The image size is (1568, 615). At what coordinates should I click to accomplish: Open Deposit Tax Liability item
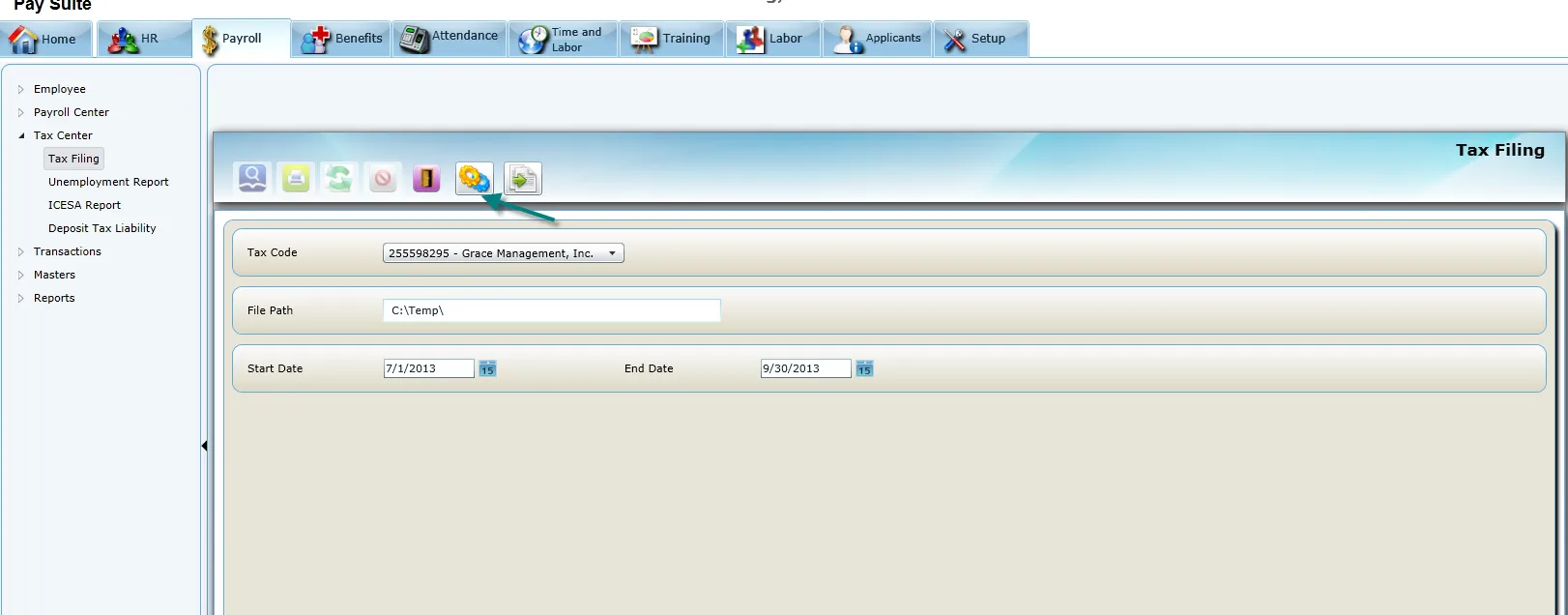pos(102,228)
